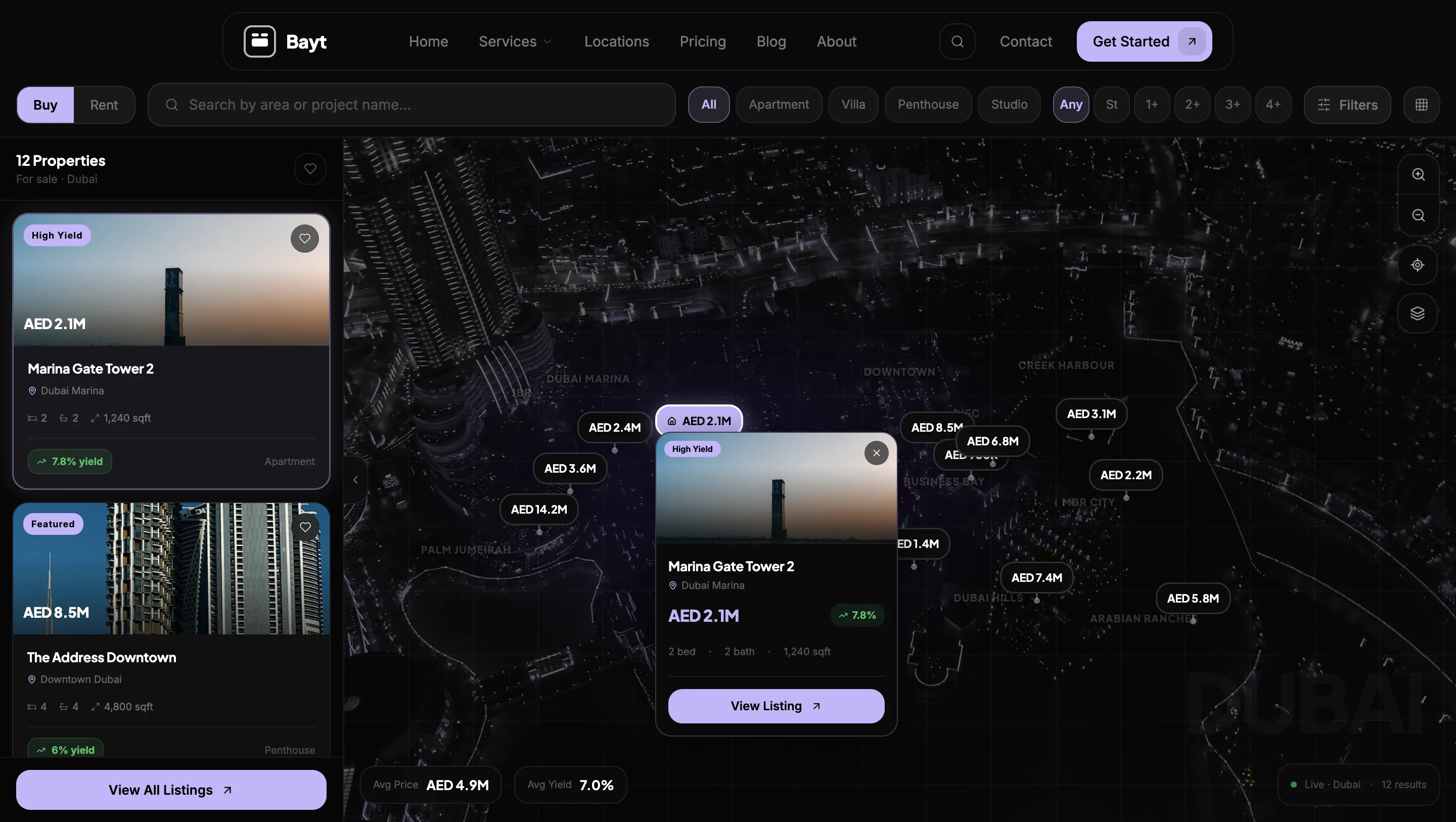Favorite the Marina Gate Tower 2 listing

click(x=305, y=238)
